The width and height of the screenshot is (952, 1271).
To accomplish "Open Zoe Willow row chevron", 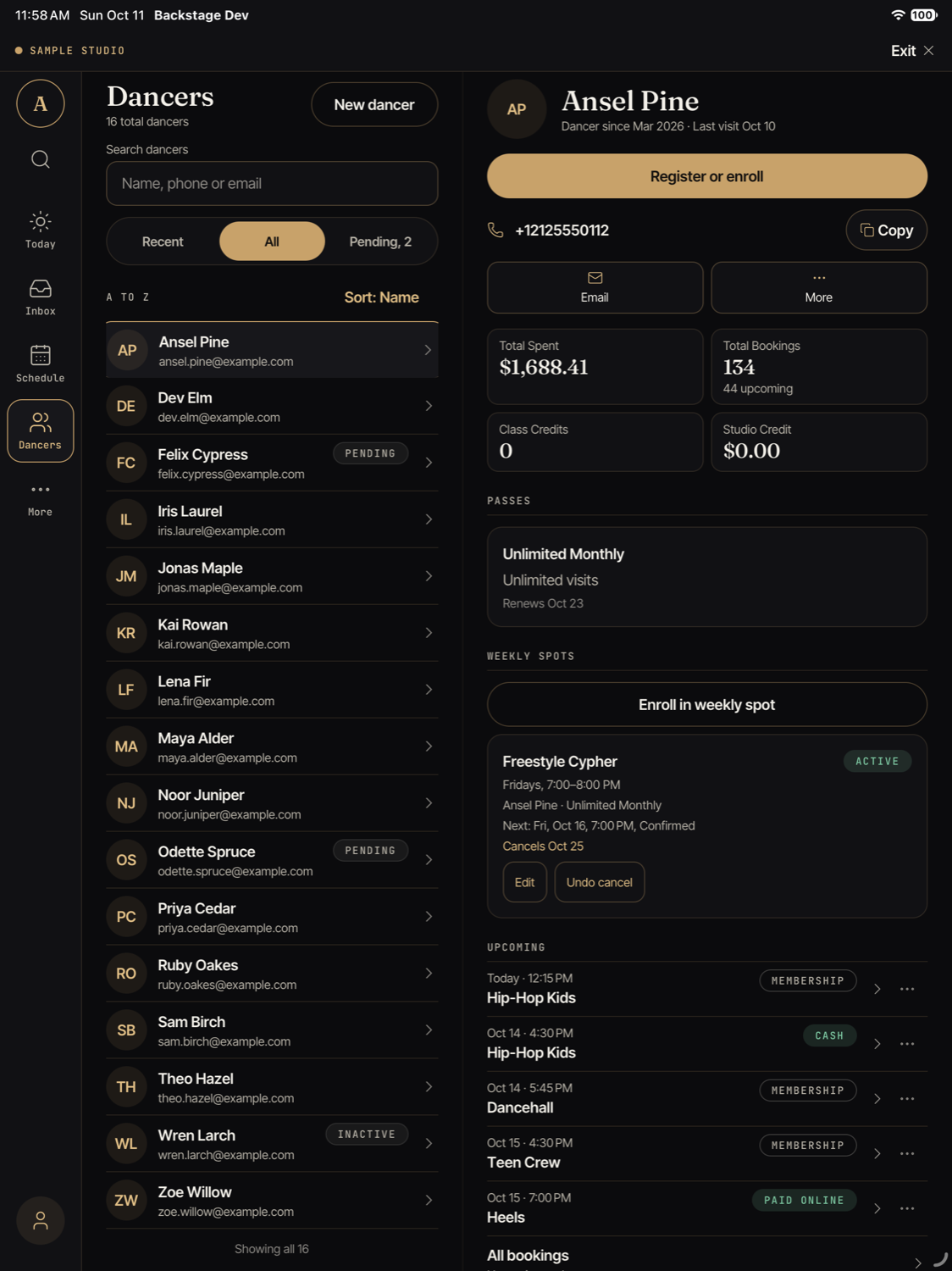I will click(429, 1201).
